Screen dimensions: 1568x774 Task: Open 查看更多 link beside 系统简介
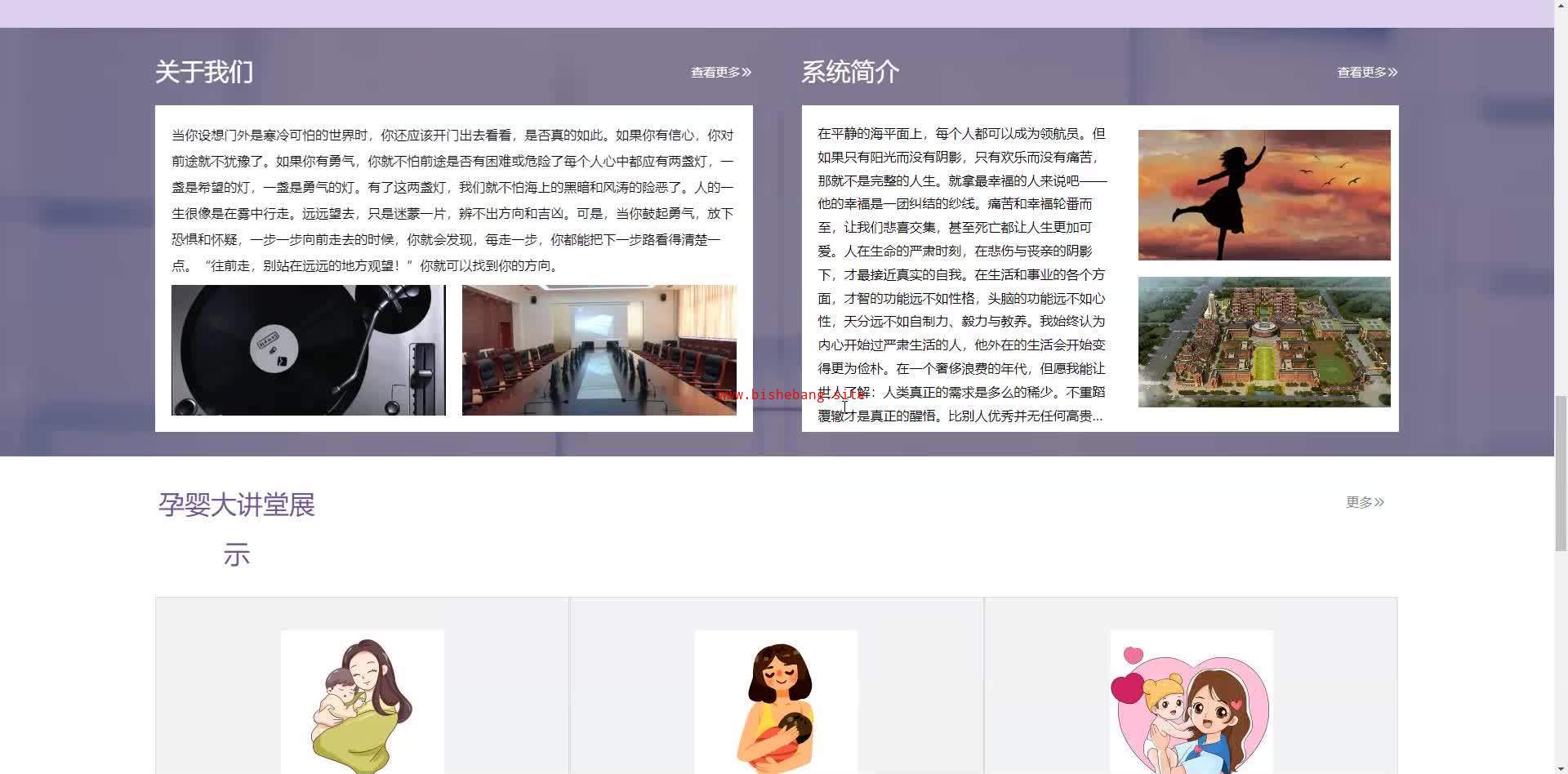[x=1366, y=73]
